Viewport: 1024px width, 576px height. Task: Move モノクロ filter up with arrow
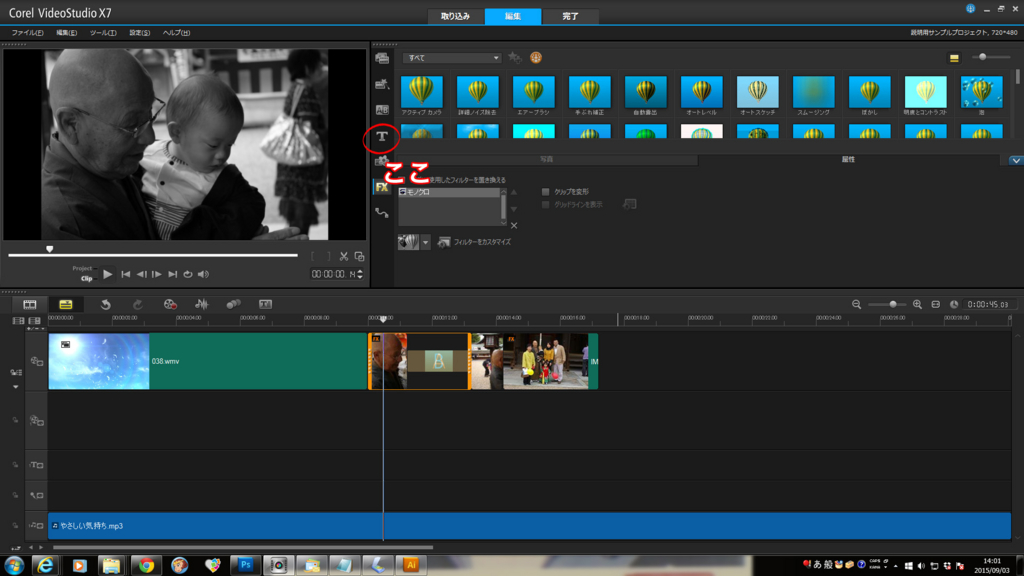pyautogui.click(x=514, y=193)
